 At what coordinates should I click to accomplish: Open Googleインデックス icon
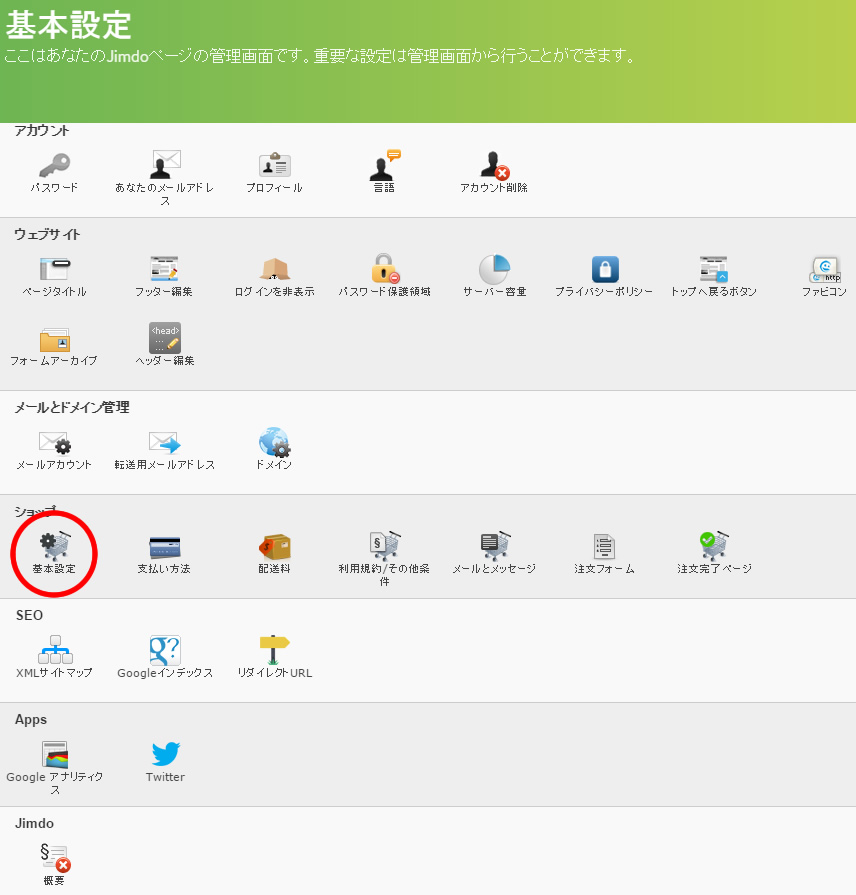pyautogui.click(x=165, y=651)
